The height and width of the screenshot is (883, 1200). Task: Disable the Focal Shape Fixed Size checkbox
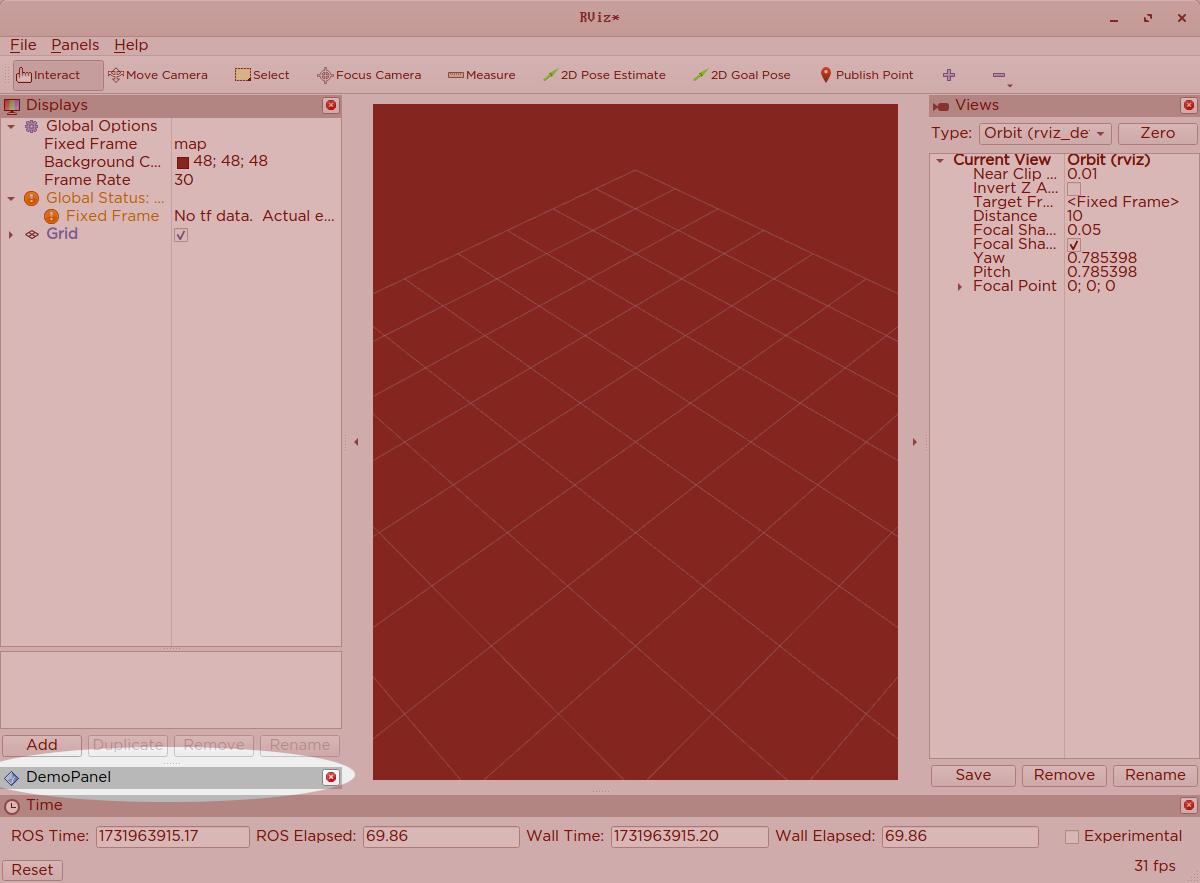point(1073,244)
